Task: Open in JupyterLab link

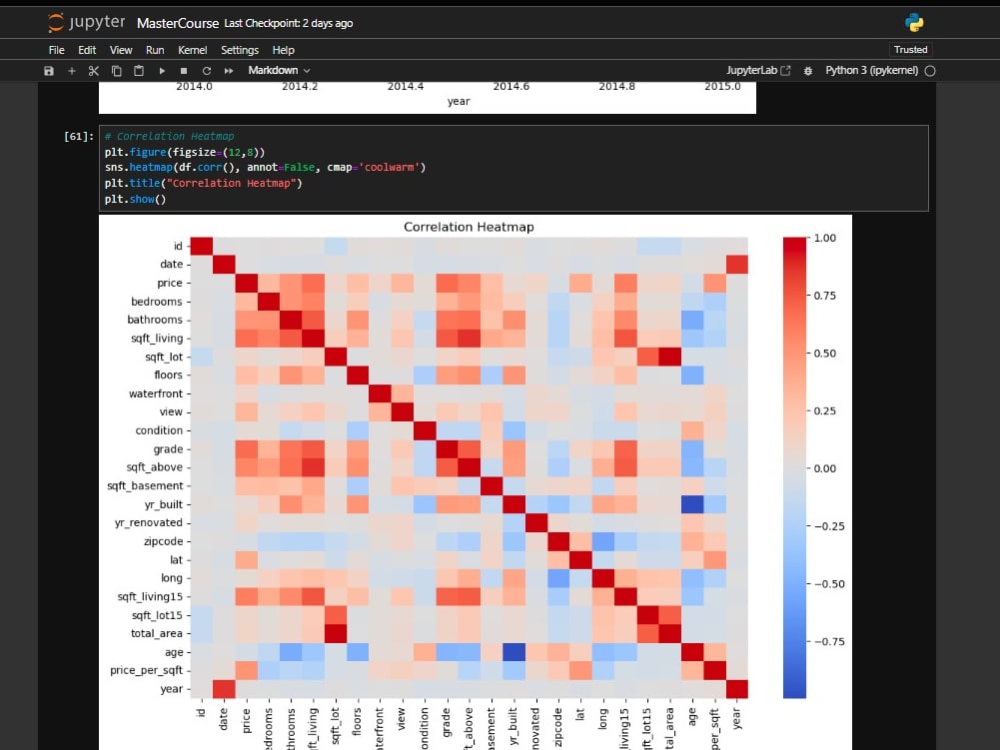Action: (x=758, y=70)
